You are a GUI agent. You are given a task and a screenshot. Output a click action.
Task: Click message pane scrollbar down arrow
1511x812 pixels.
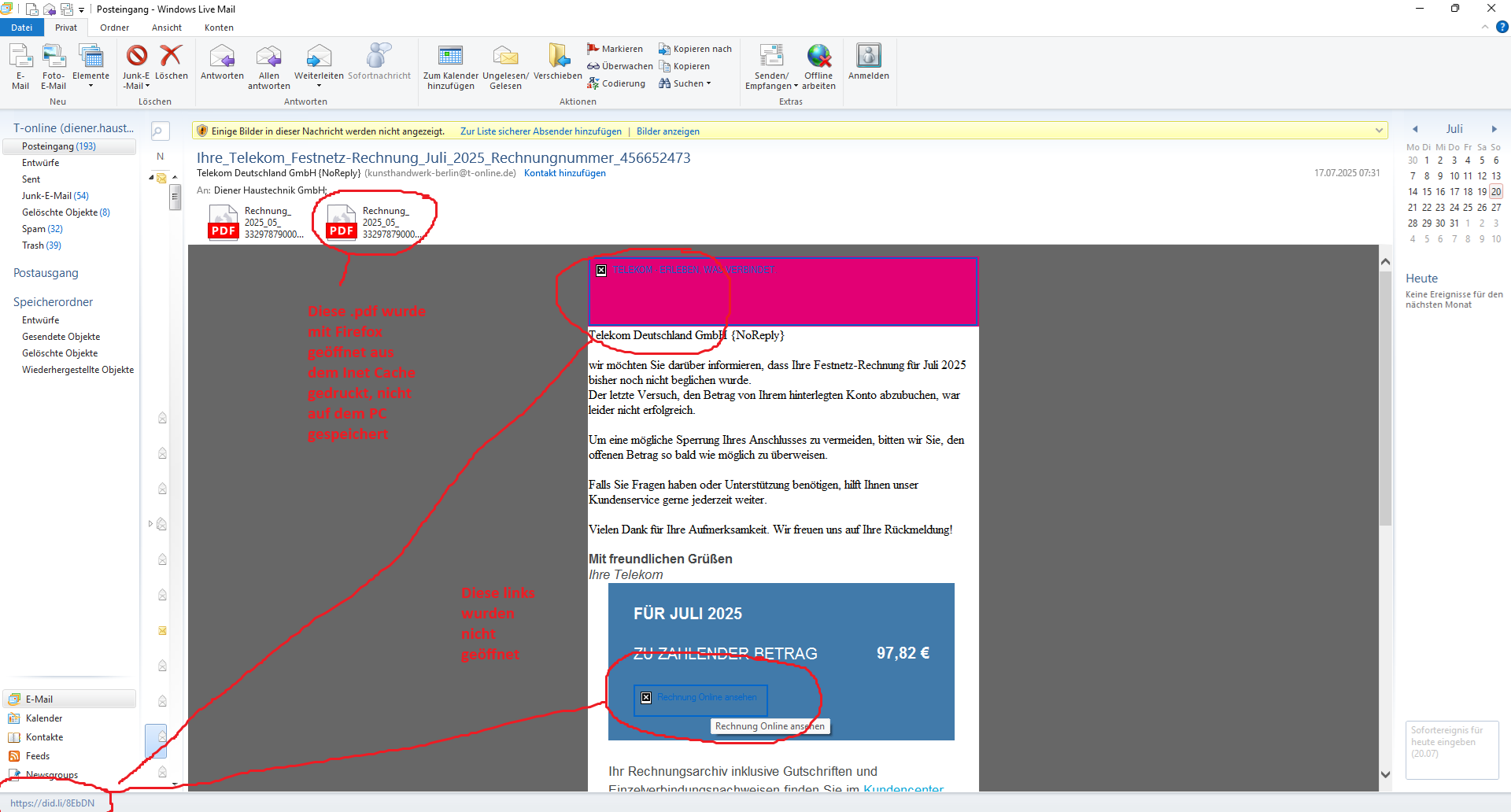tap(1386, 775)
